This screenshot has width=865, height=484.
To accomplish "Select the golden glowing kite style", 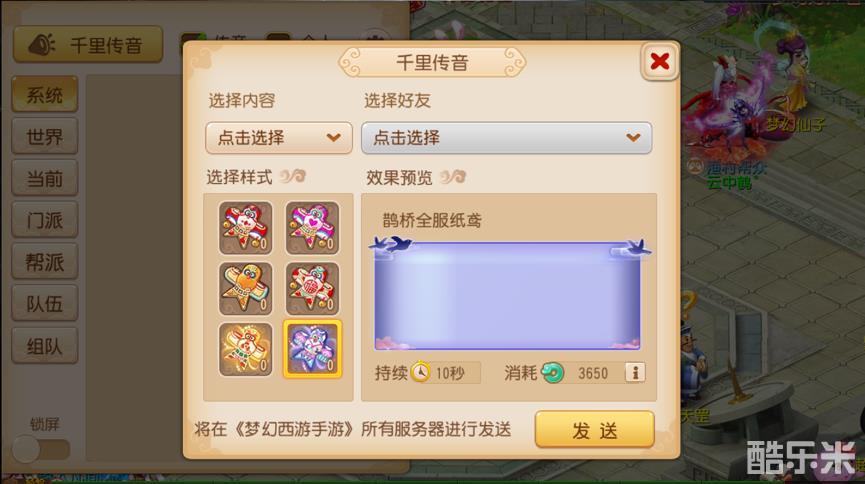I will [x=245, y=349].
